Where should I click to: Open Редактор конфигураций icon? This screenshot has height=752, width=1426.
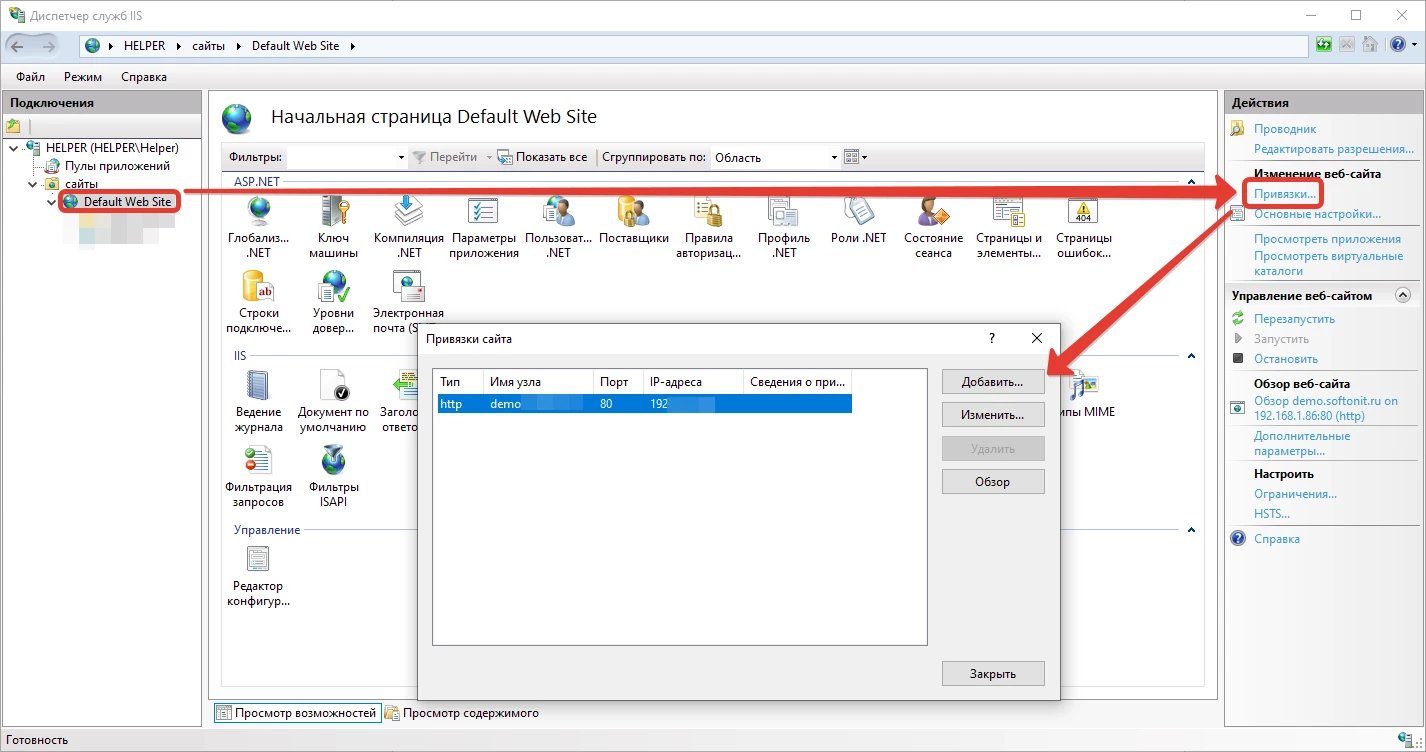258,560
